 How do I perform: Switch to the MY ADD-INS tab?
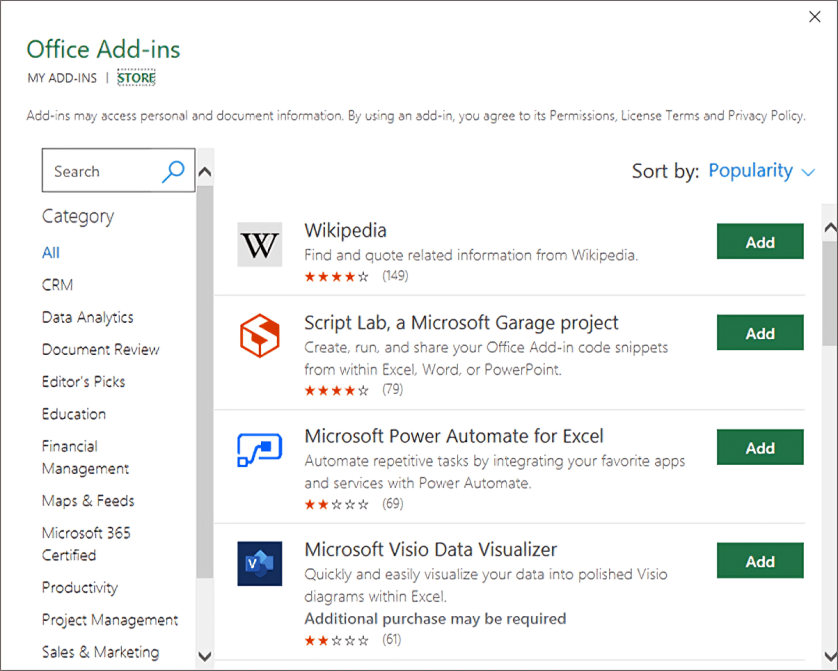tap(62, 78)
